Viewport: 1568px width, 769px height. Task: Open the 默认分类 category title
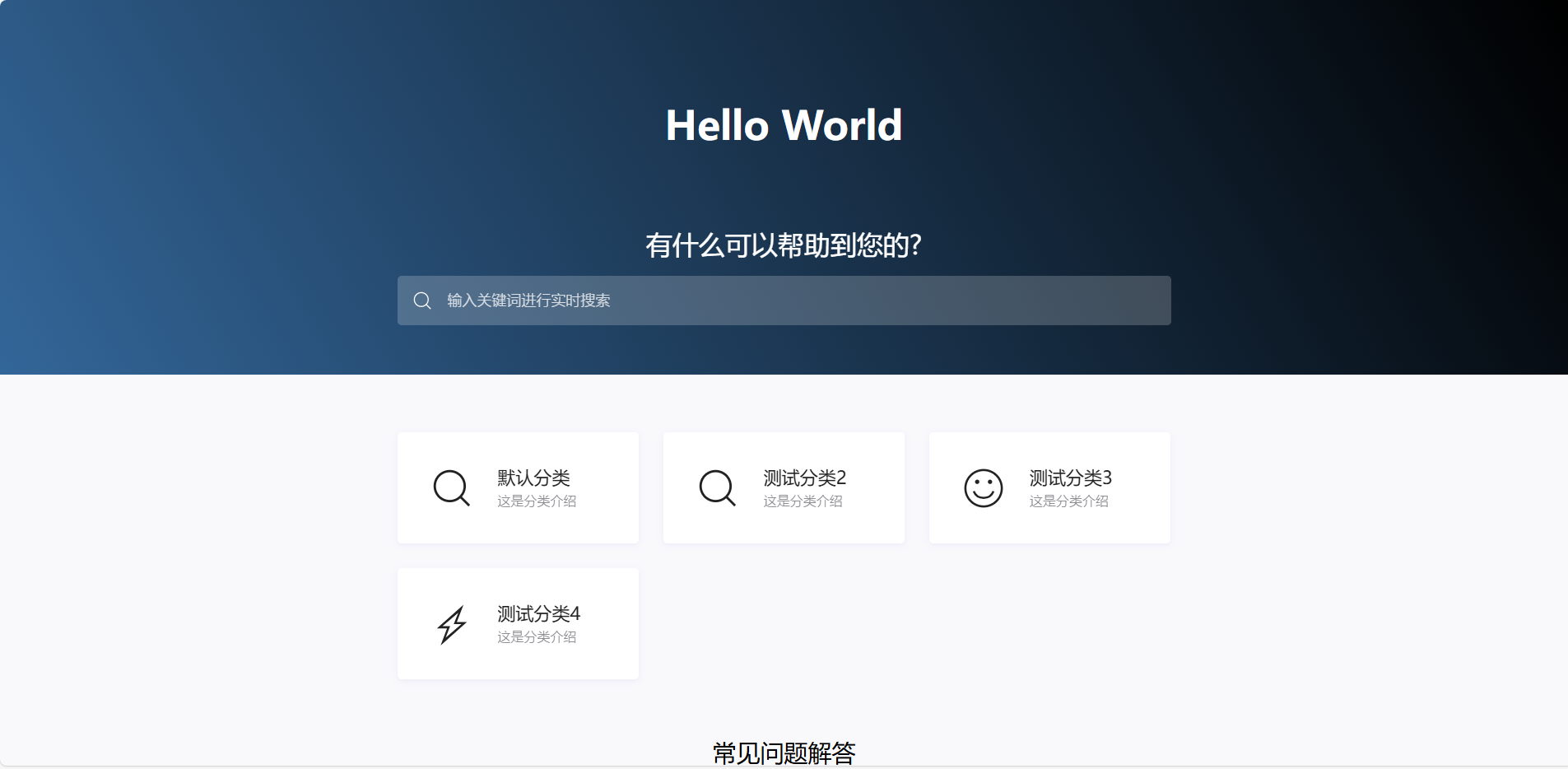click(x=533, y=478)
